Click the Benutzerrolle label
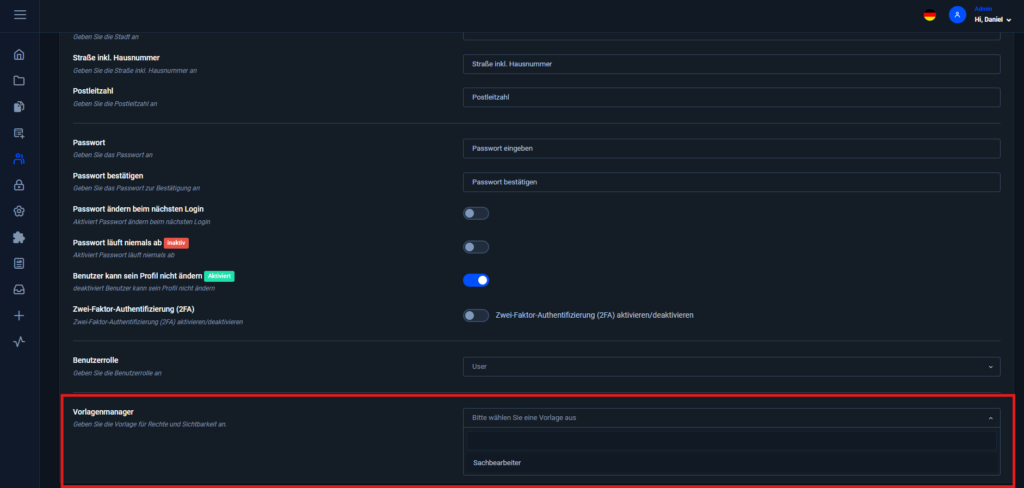The height and width of the screenshot is (488, 1024). click(x=95, y=360)
